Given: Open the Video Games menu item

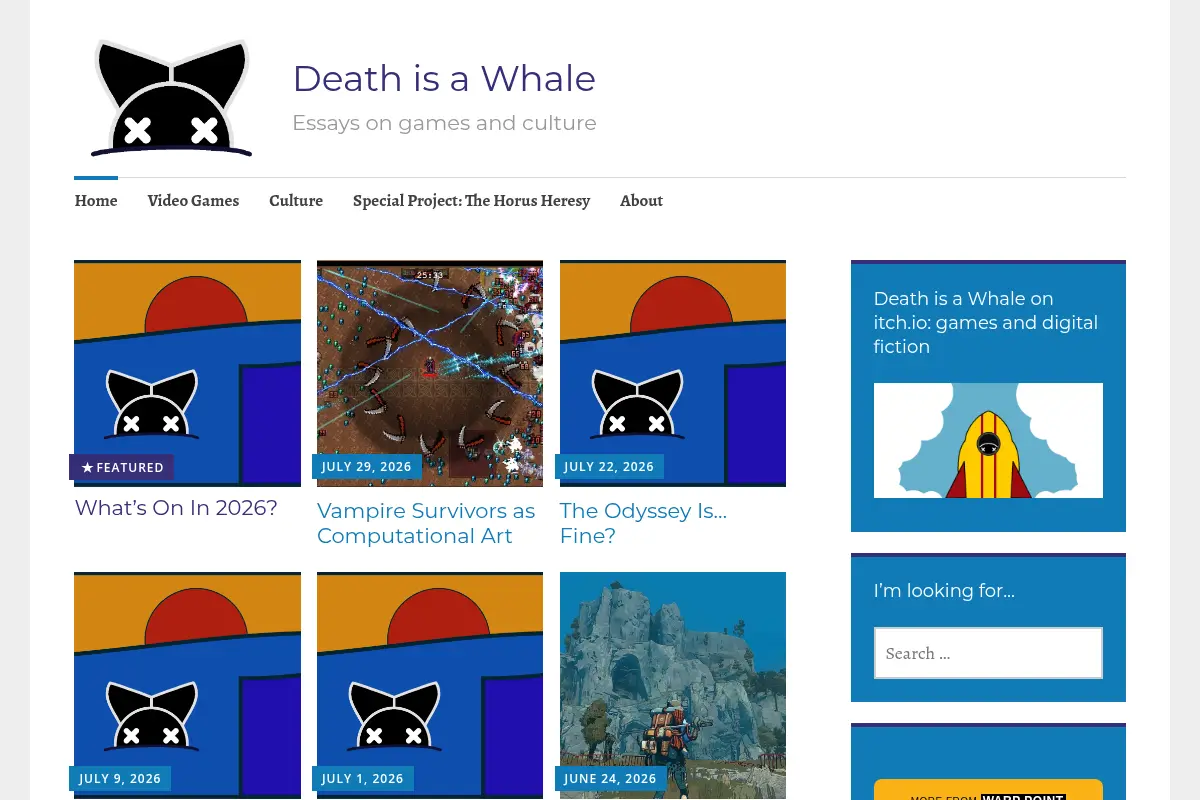Looking at the screenshot, I should pos(193,200).
